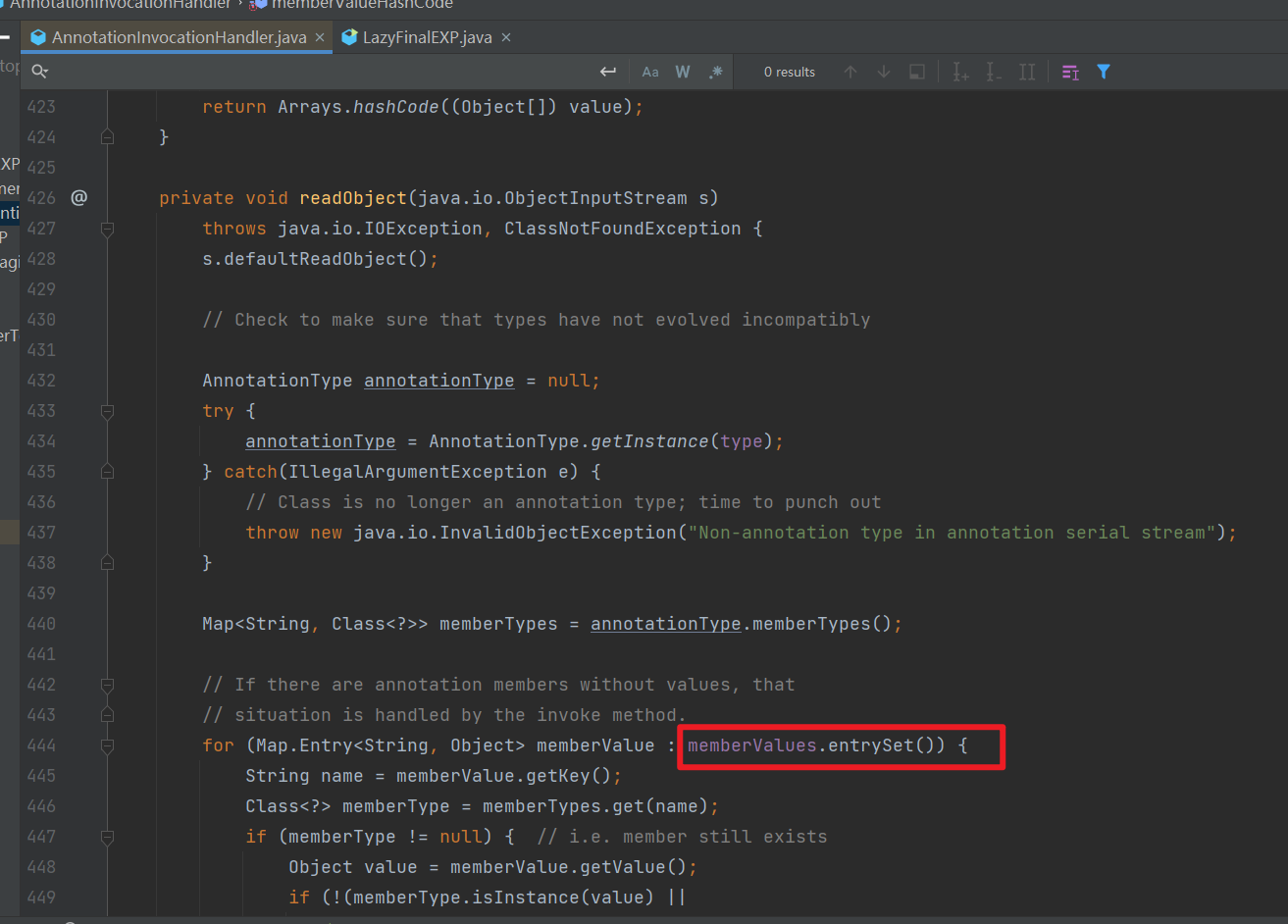Toggle case-sensitive matching with Aa
This screenshot has width=1288, height=924.
649,71
